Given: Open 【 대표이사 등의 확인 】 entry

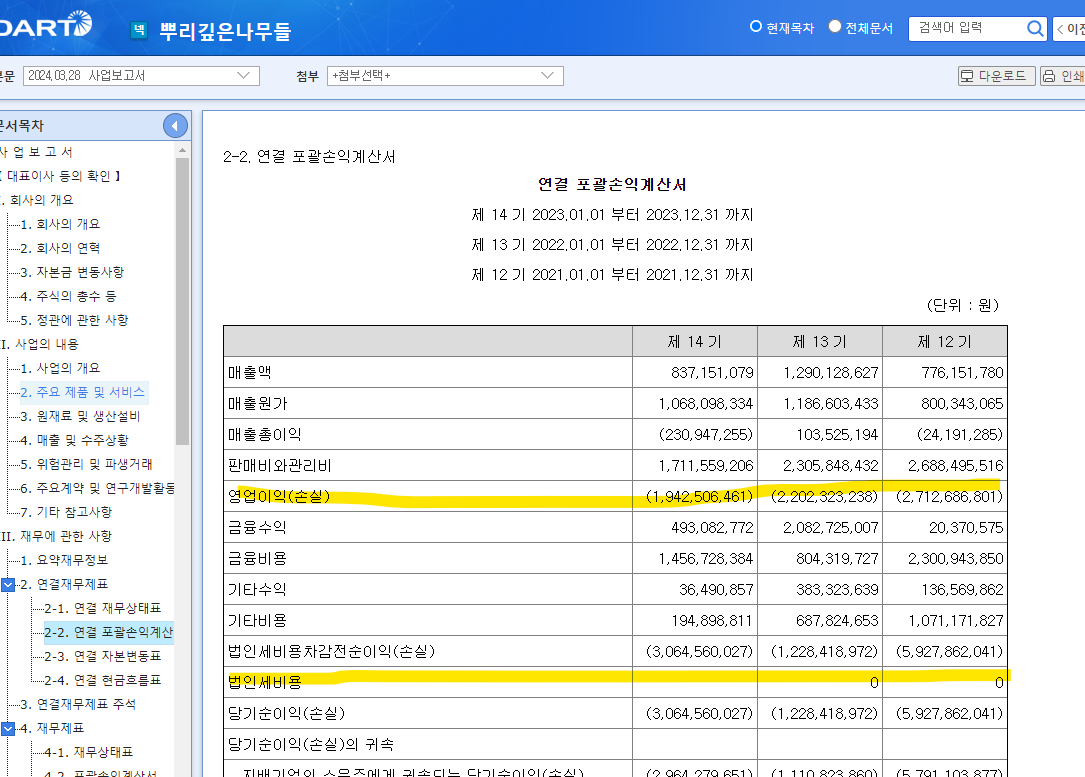Looking at the screenshot, I should pyautogui.click(x=61, y=176).
